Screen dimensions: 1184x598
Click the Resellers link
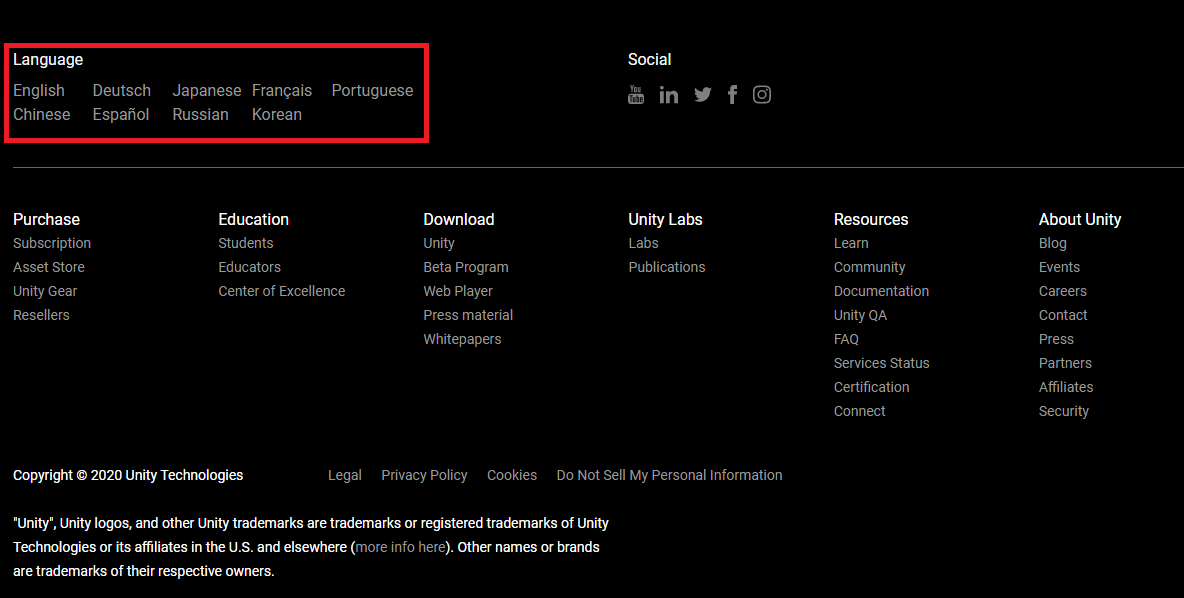click(x=41, y=316)
